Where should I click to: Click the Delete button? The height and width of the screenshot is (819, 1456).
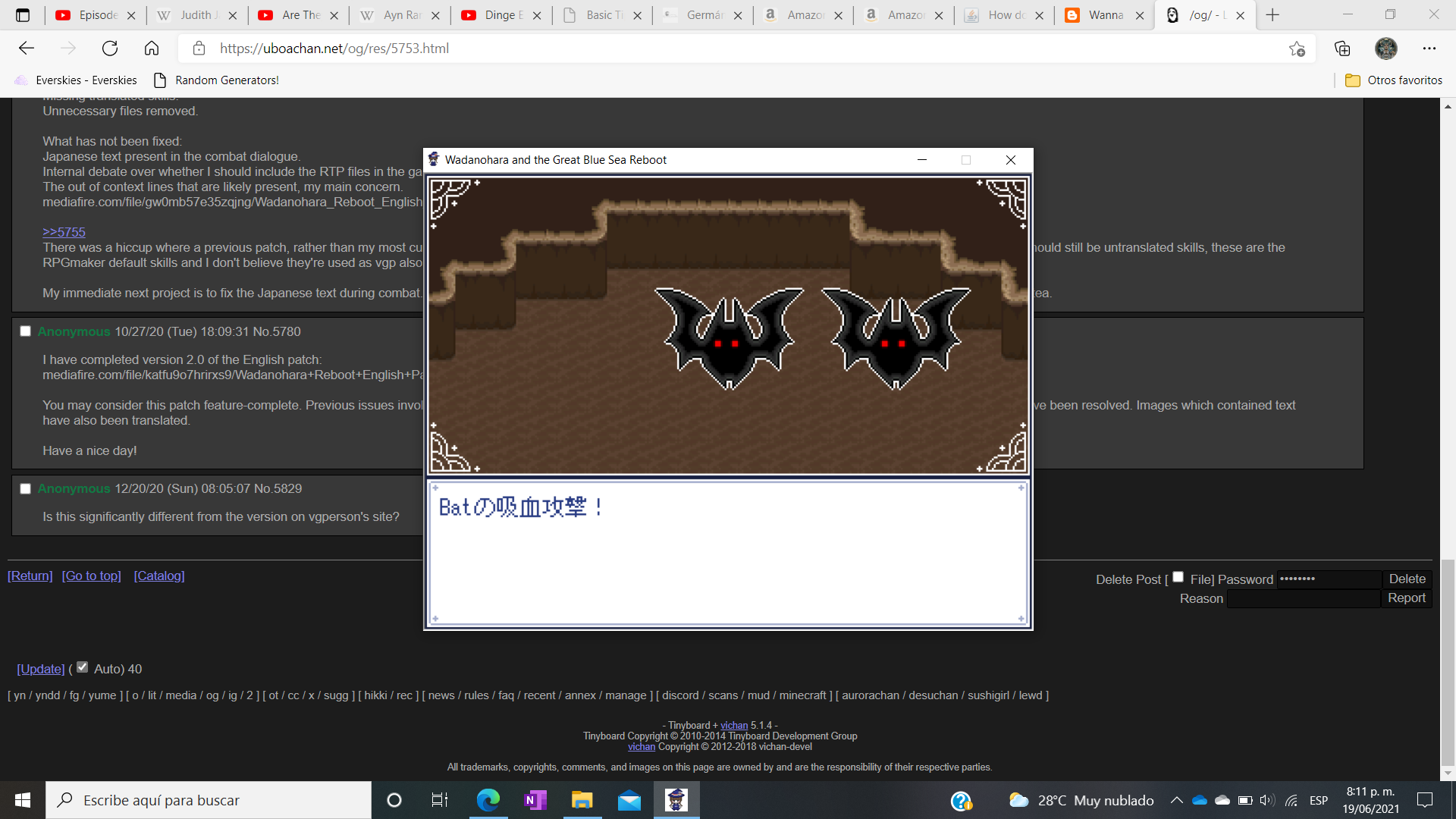pyautogui.click(x=1407, y=579)
